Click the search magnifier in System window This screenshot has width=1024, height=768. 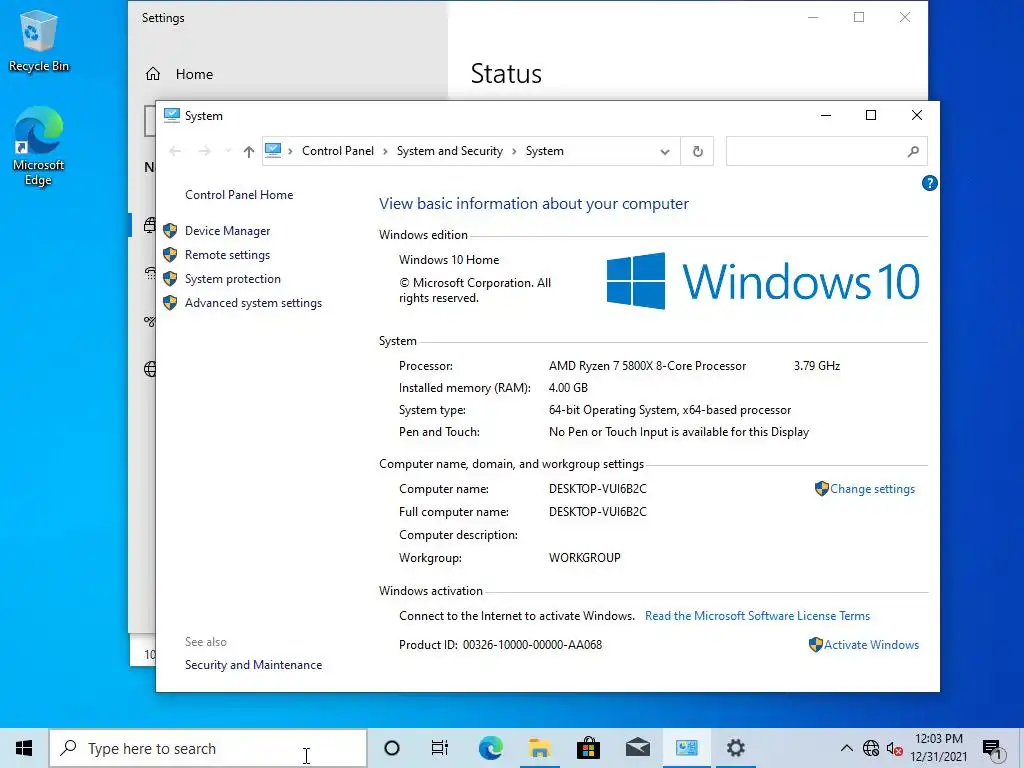point(913,152)
